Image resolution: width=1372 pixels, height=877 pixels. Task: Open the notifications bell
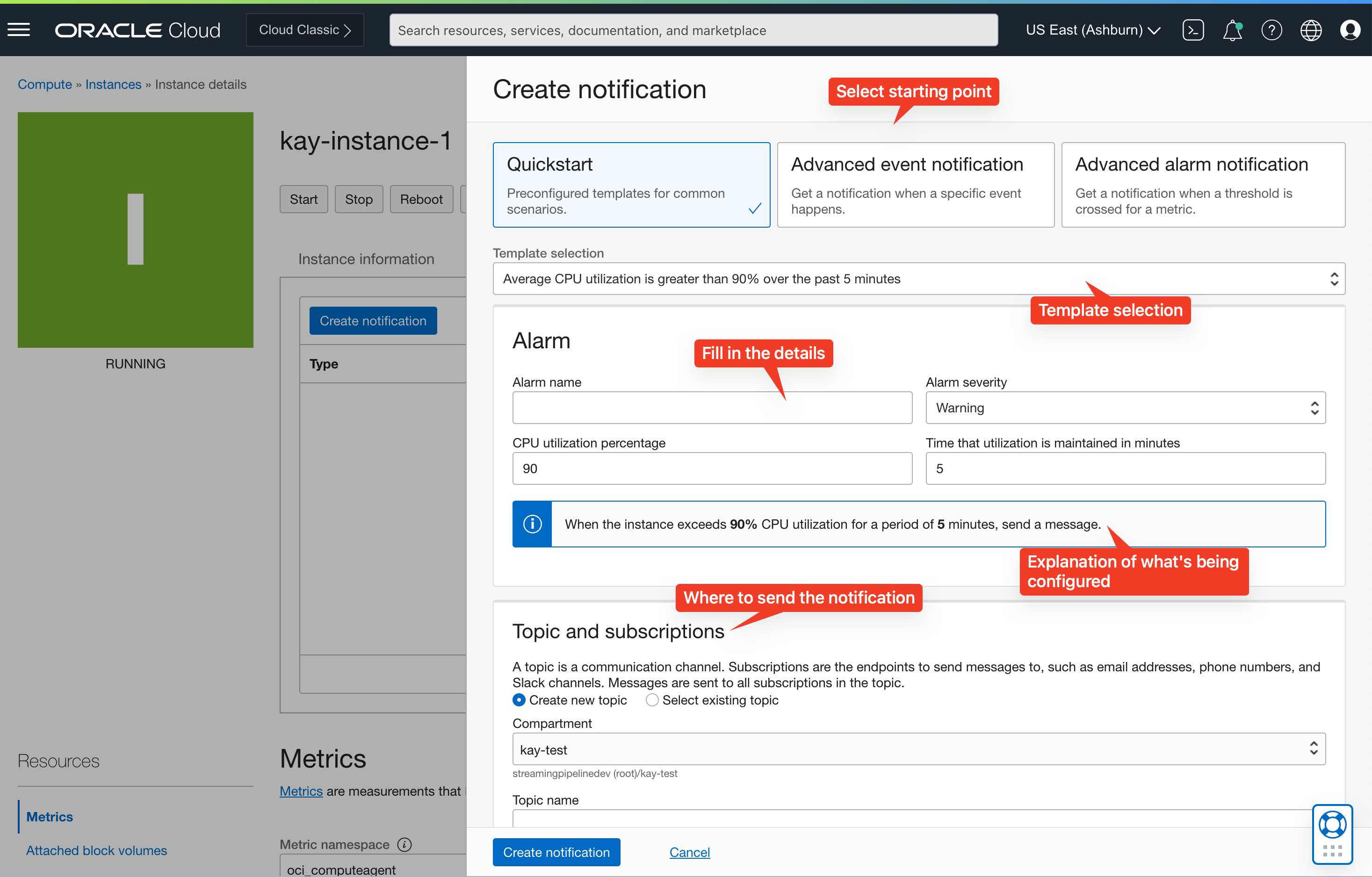[x=1232, y=30]
